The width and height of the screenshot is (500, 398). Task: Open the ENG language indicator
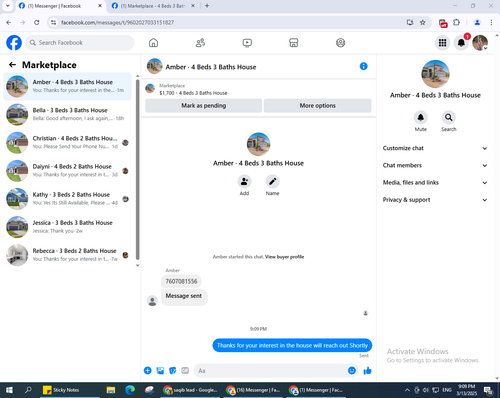tap(447, 390)
